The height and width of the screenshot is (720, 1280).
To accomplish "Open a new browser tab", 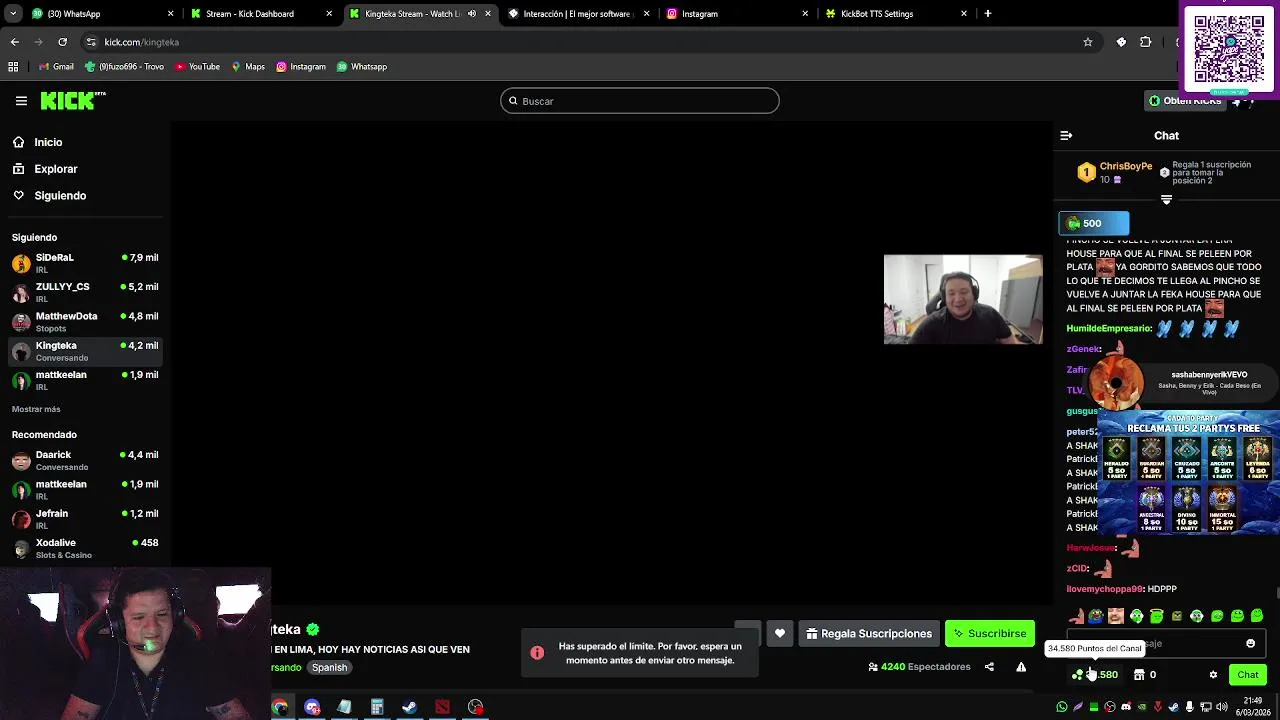I will click(987, 14).
